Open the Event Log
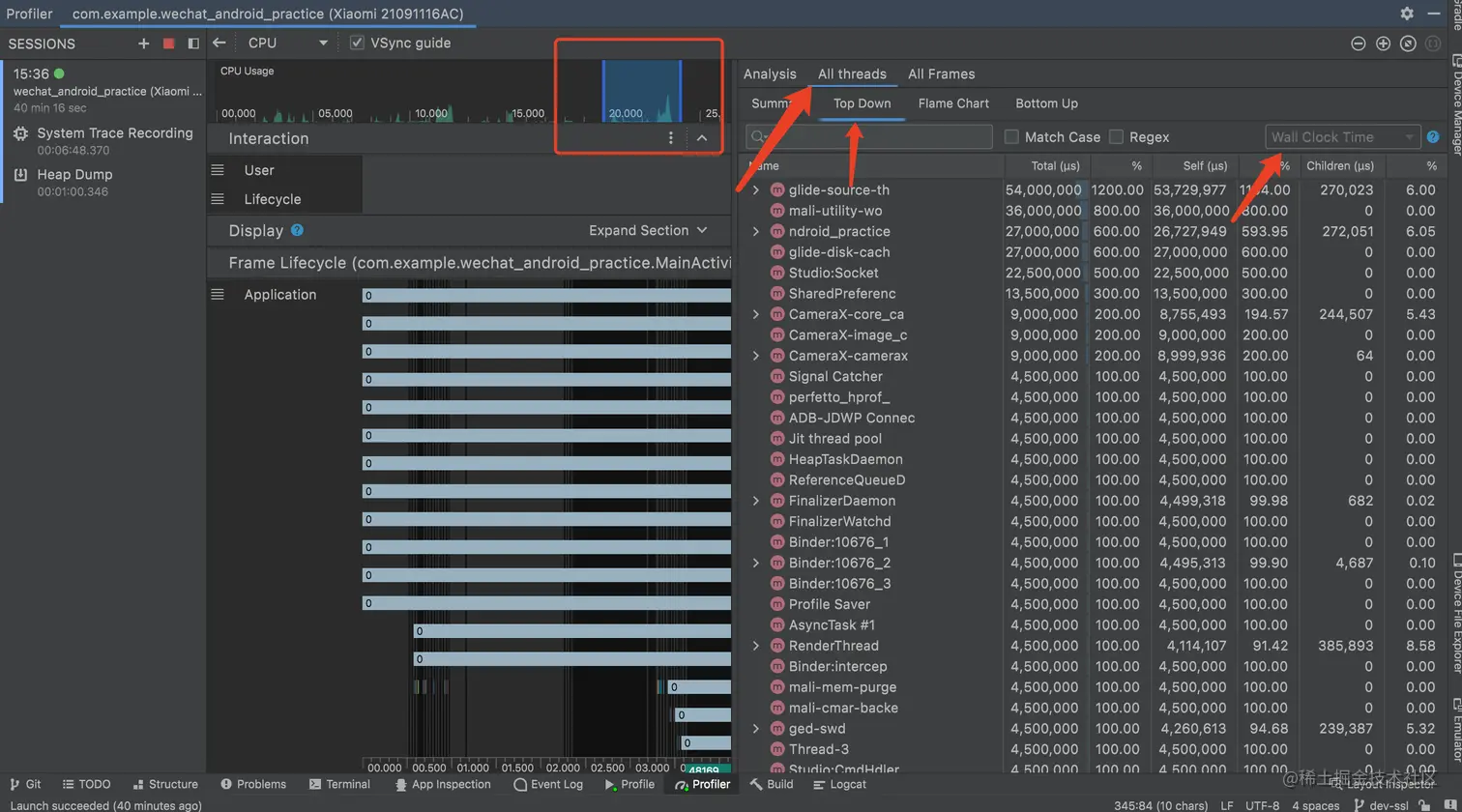1462x812 pixels. (548, 784)
